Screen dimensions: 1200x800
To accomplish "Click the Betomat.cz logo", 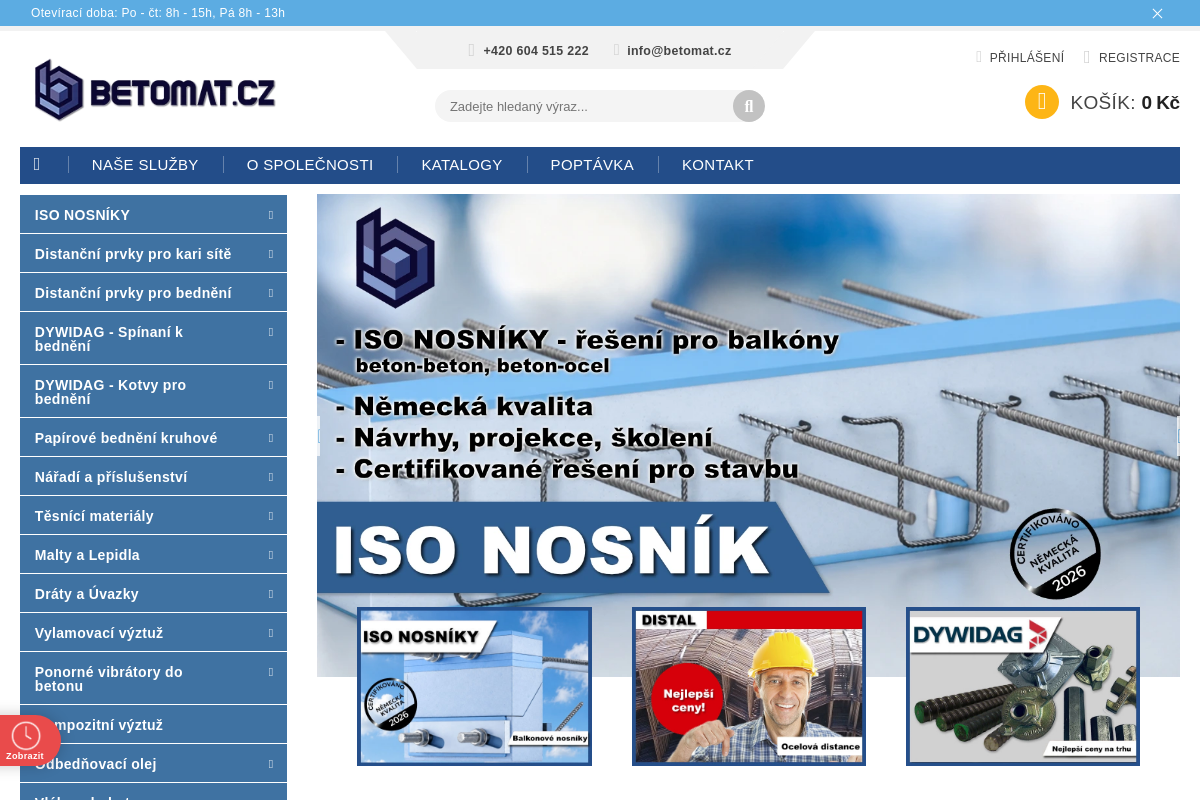I will [155, 90].
